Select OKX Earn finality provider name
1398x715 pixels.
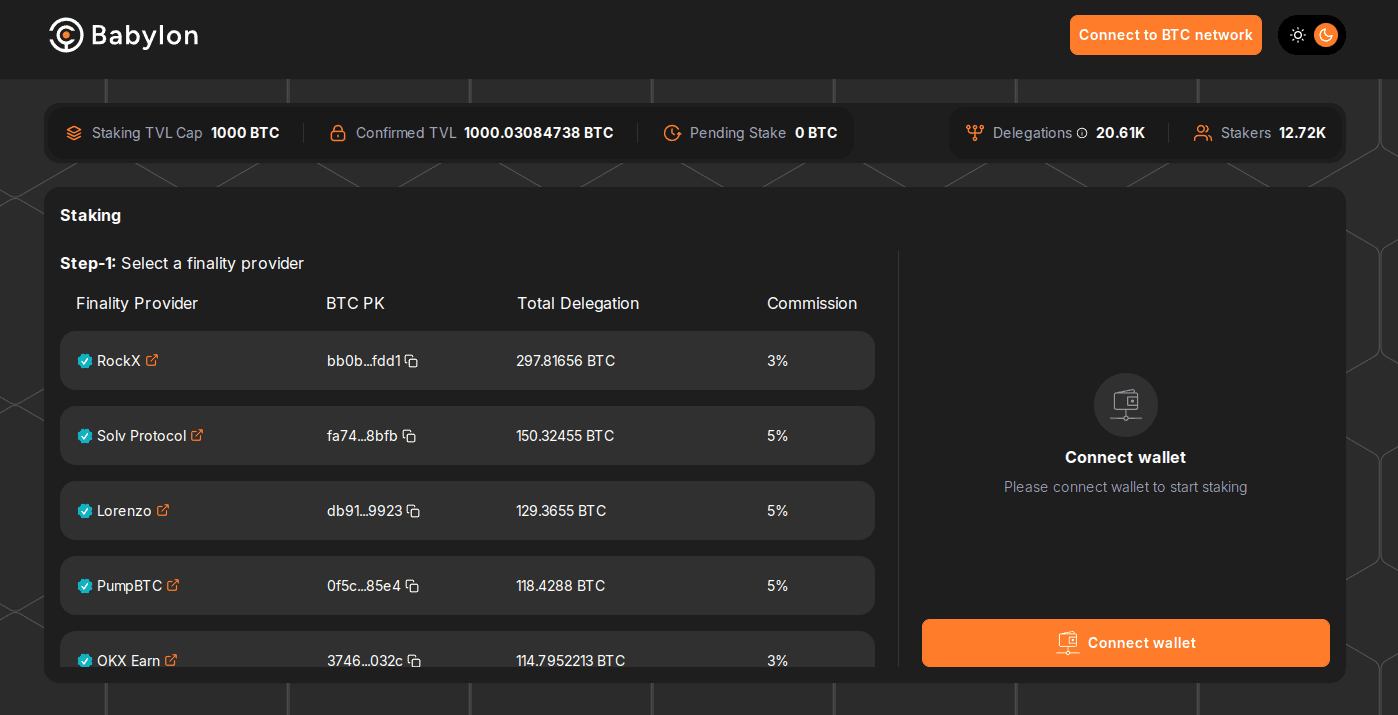pyautogui.click(x=128, y=661)
